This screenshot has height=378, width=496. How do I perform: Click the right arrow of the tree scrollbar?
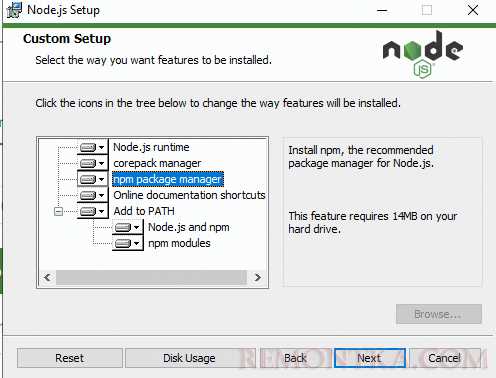(x=257, y=277)
